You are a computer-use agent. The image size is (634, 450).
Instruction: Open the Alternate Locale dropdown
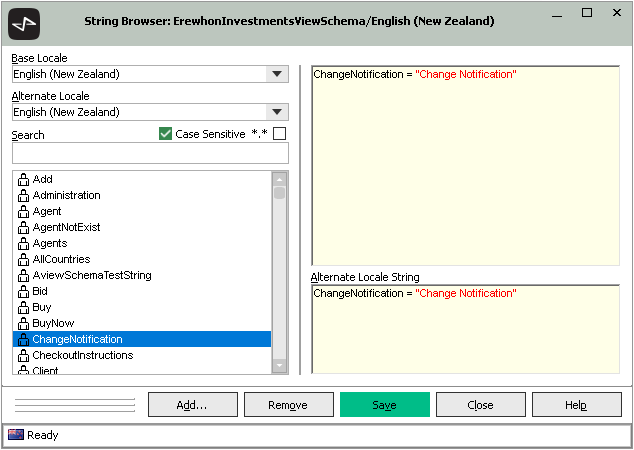277,112
